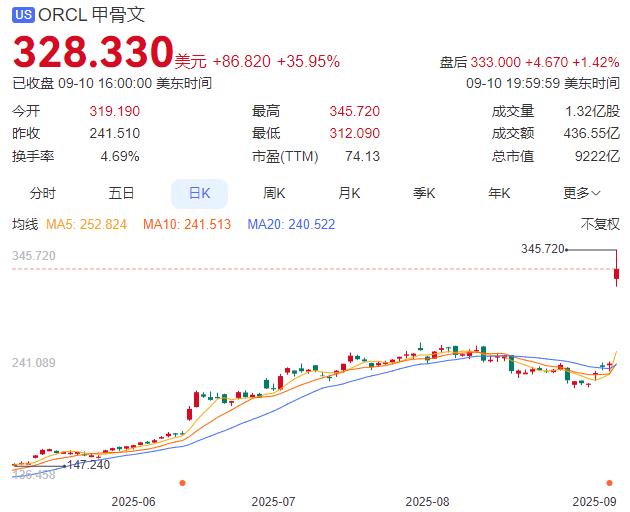Screen dimensions: 630x512
Task: Click the orange event dot near 2025-09
Action: pos(610,483)
